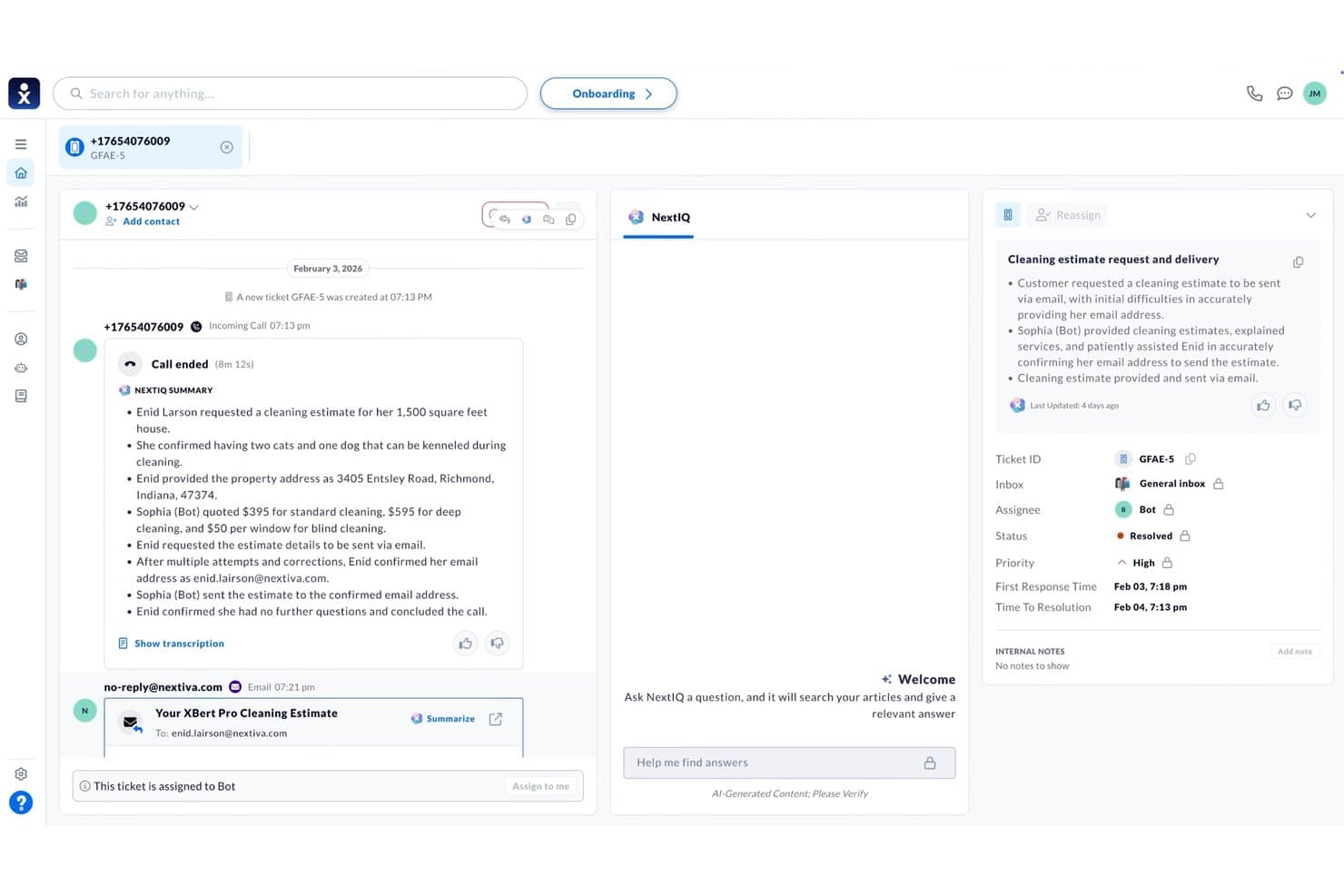Click the comments icon in the conversation header toolbar
The width and height of the screenshot is (1344, 896).
point(548,219)
